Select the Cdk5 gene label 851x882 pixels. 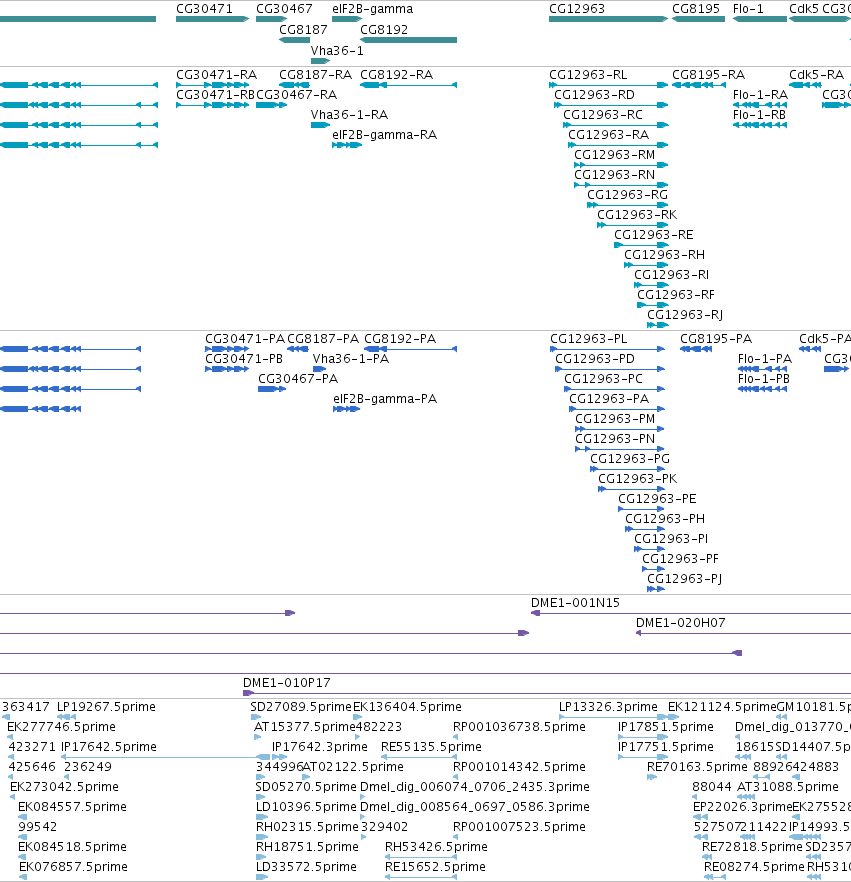(804, 9)
